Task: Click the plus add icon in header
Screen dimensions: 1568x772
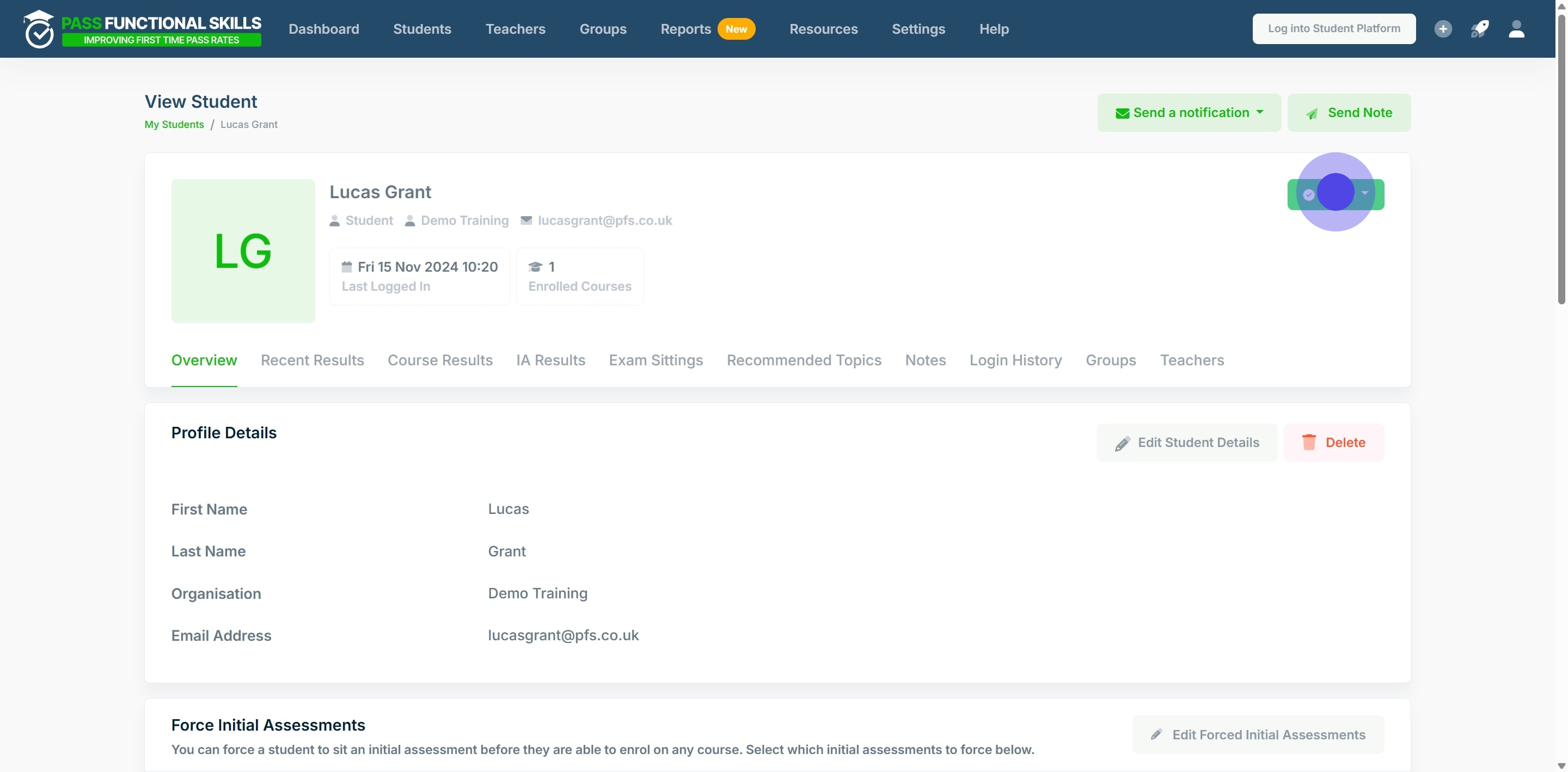Action: coord(1443,29)
